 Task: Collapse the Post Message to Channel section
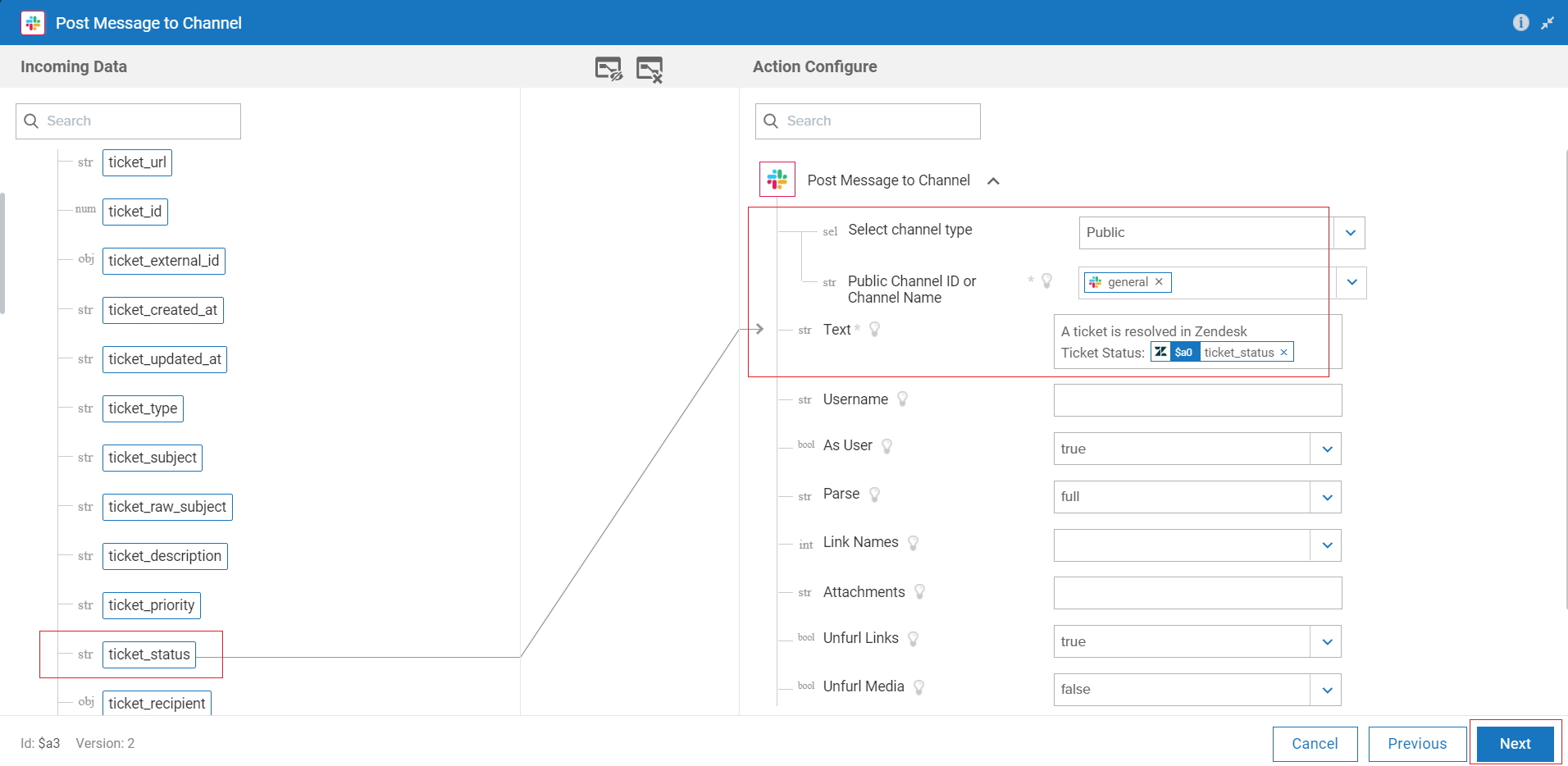(993, 181)
